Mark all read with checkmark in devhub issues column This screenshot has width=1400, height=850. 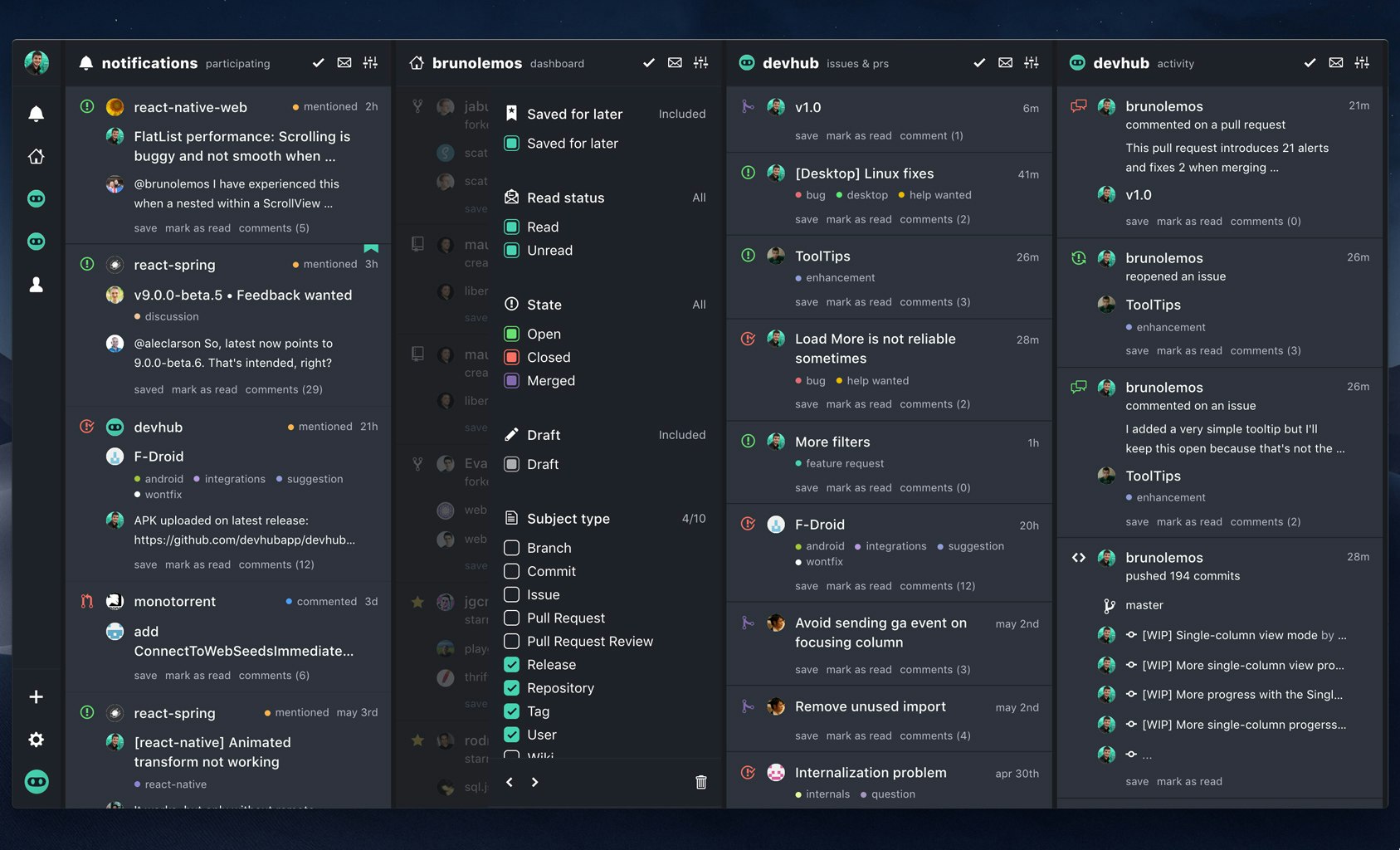978,62
